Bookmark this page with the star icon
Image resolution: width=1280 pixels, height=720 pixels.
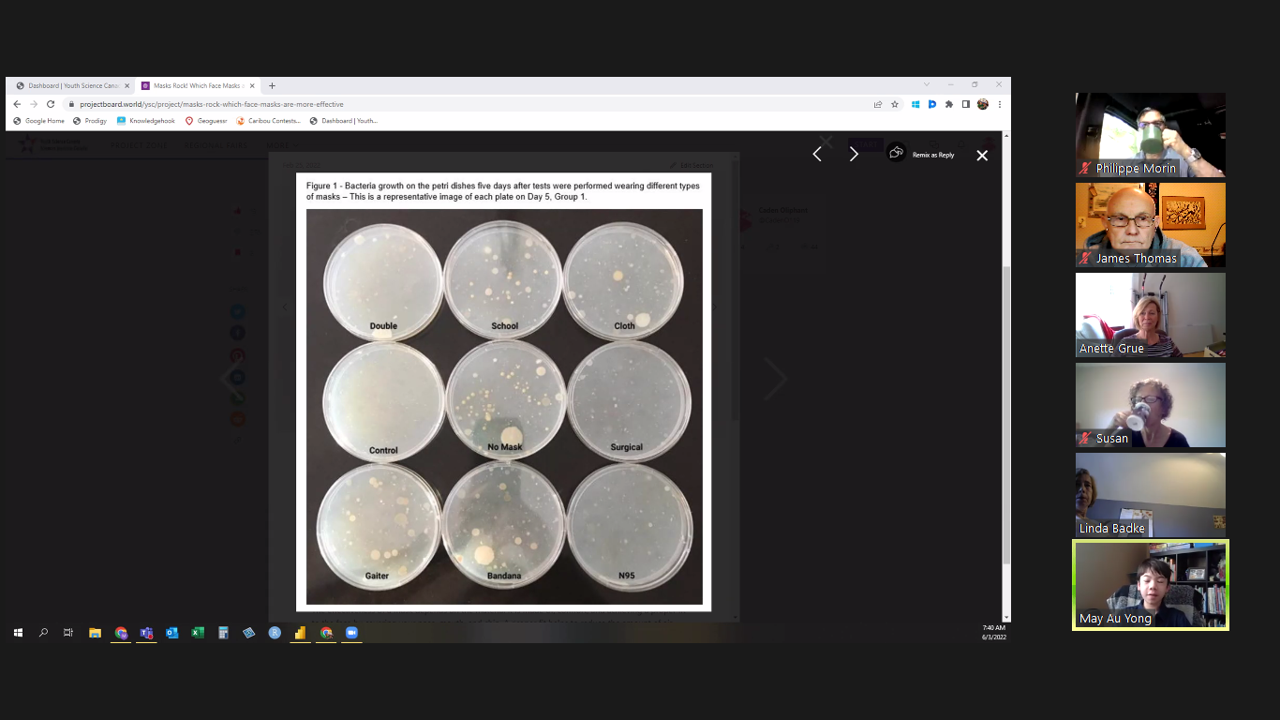895,104
